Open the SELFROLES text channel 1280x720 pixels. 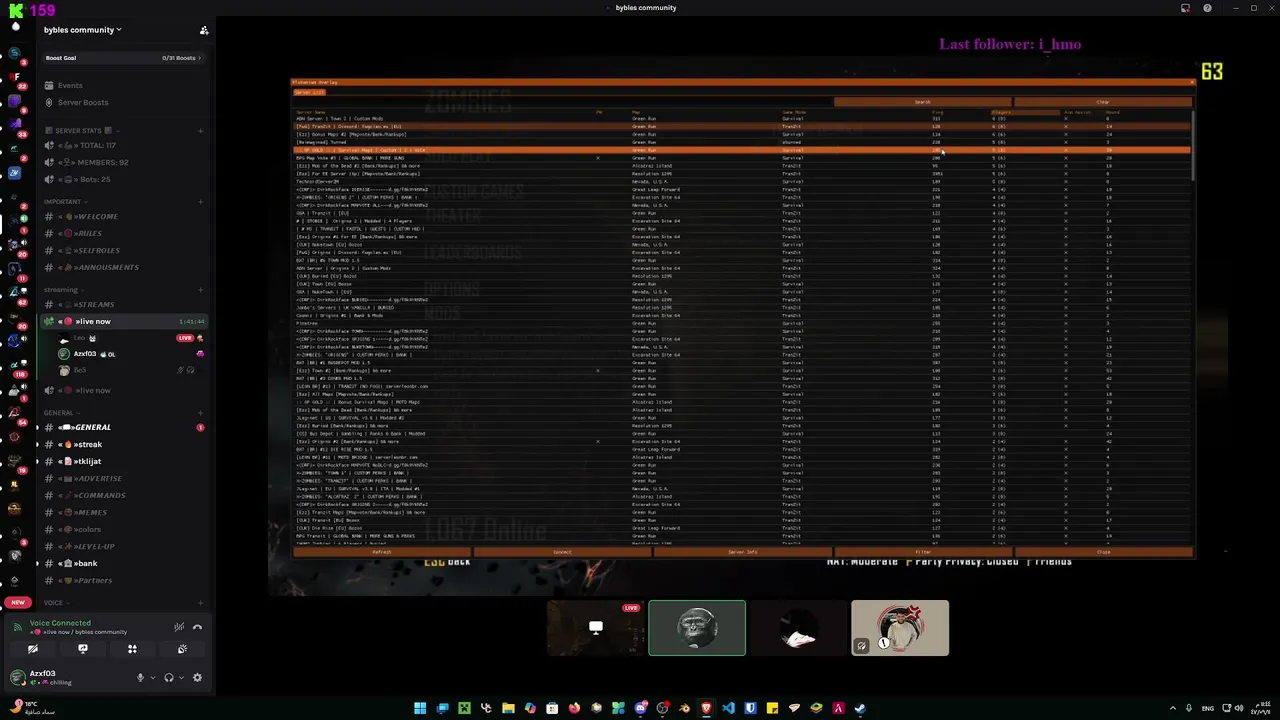[x=124, y=250]
